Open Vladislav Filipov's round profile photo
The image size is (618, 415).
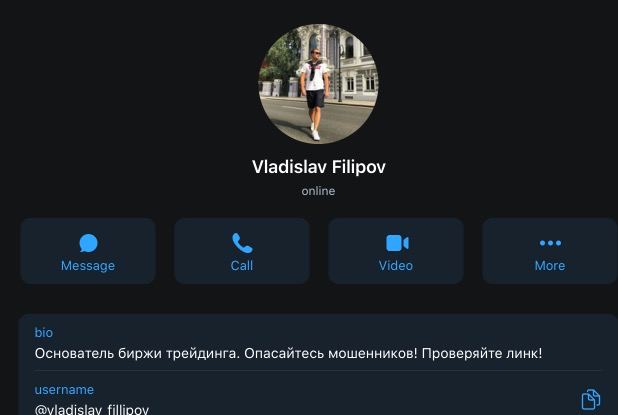click(318, 84)
